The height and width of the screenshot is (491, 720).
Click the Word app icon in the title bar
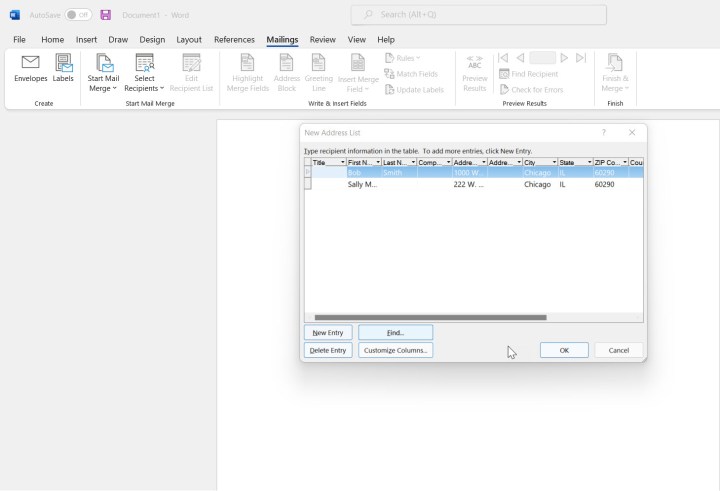pyautogui.click(x=15, y=15)
